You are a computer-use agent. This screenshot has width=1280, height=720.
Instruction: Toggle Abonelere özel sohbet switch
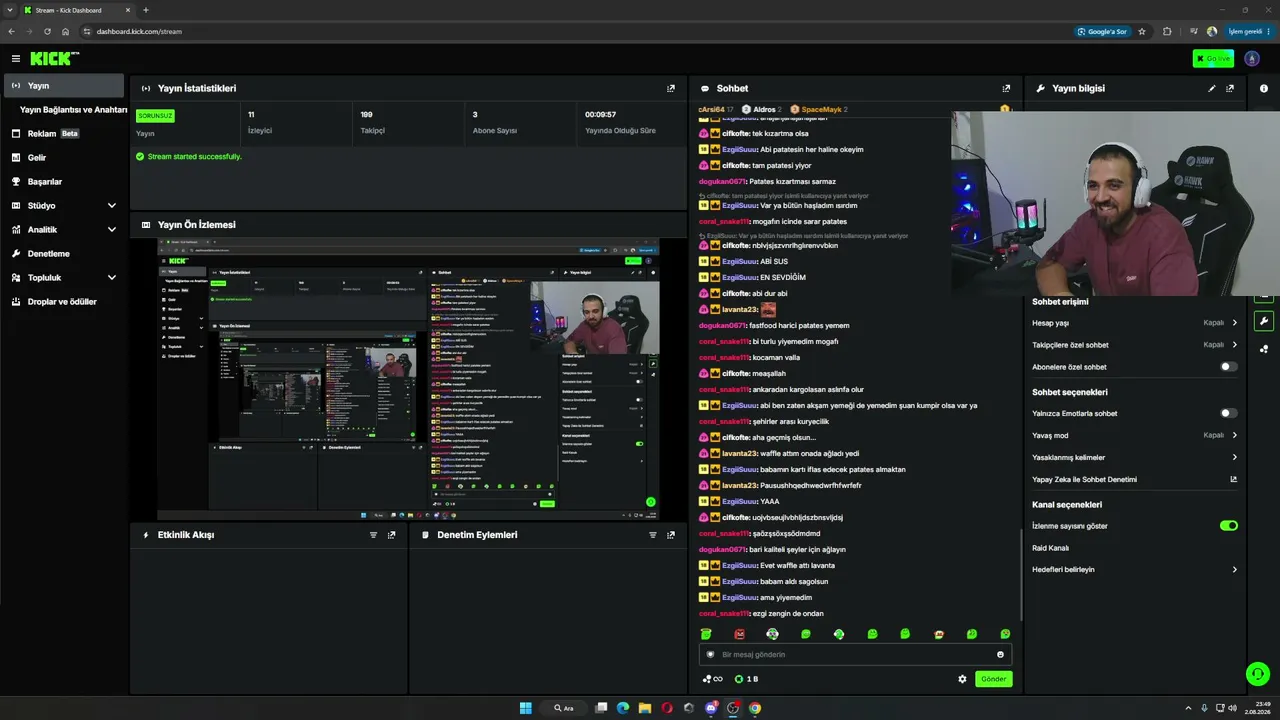pos(1229,367)
